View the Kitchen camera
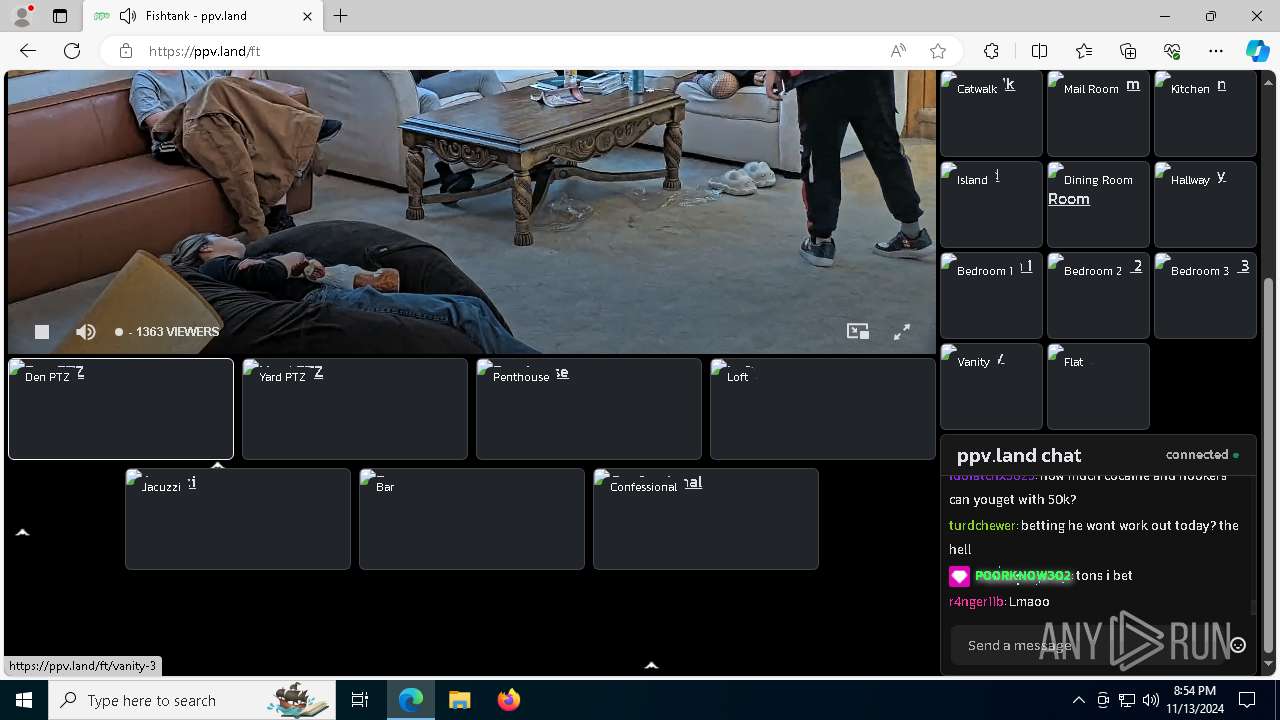Viewport: 1280px width, 720px height. click(x=1205, y=113)
